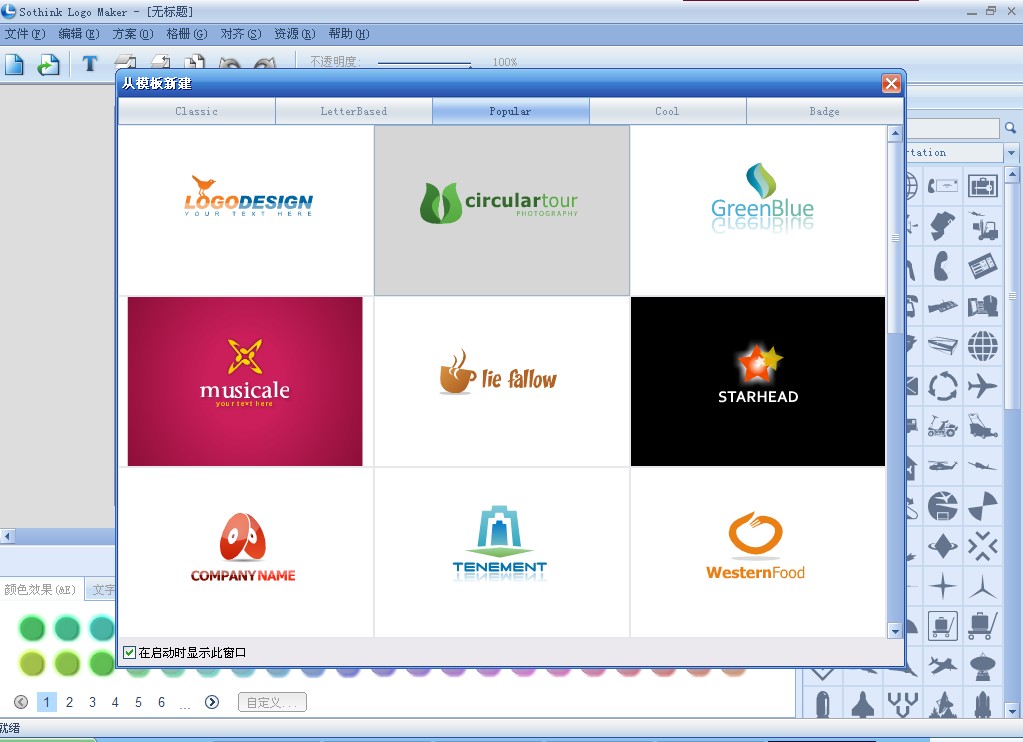
Task: Click next page arrow for color effects
Action: click(x=211, y=702)
